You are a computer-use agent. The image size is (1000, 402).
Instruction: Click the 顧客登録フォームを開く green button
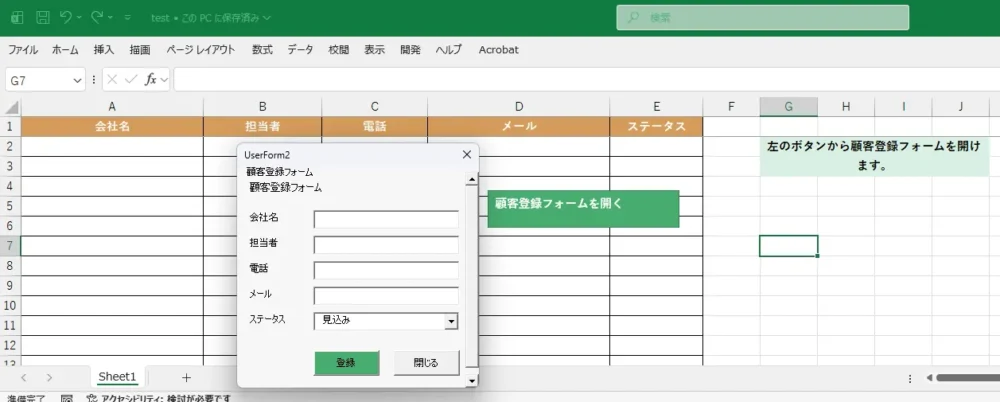(583, 209)
